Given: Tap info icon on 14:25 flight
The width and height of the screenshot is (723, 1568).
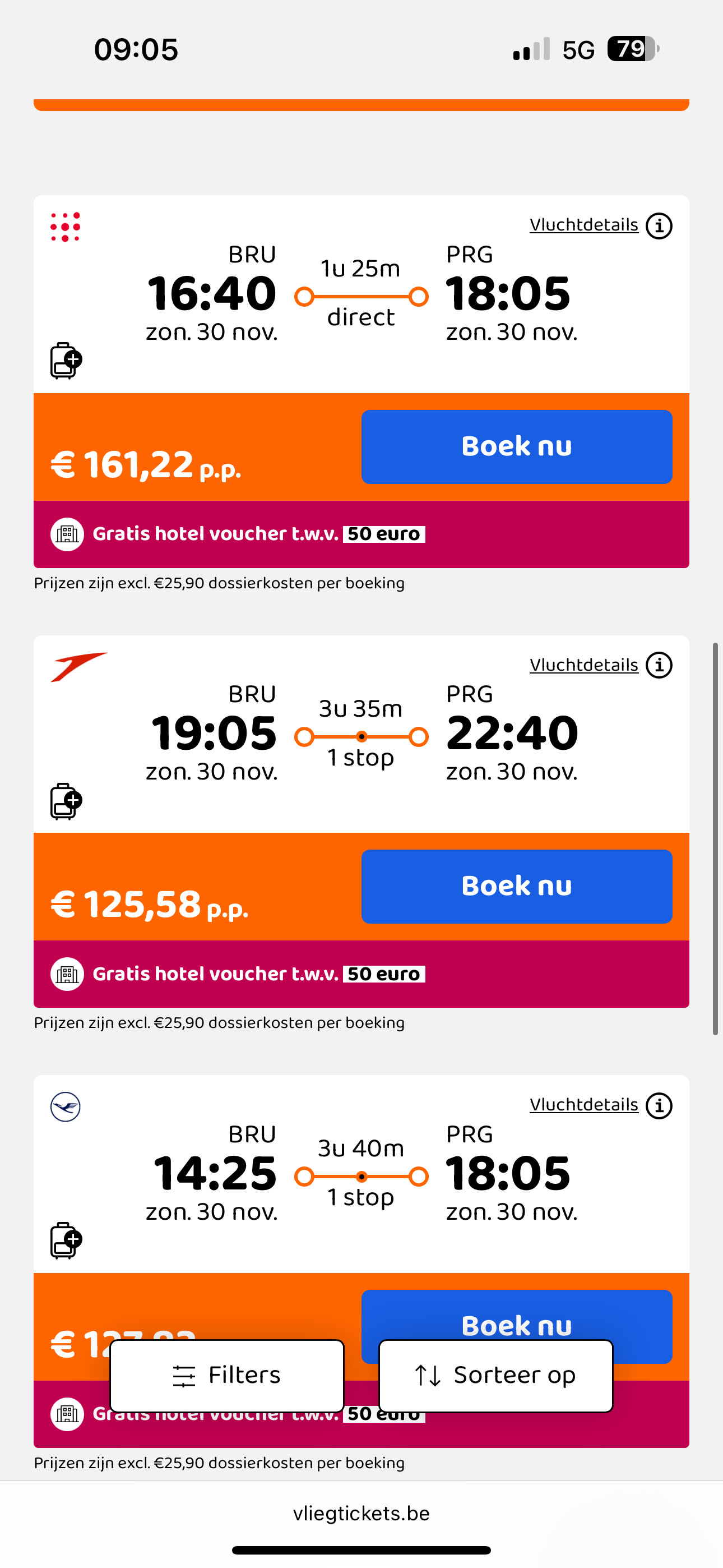Looking at the screenshot, I should (x=659, y=1105).
